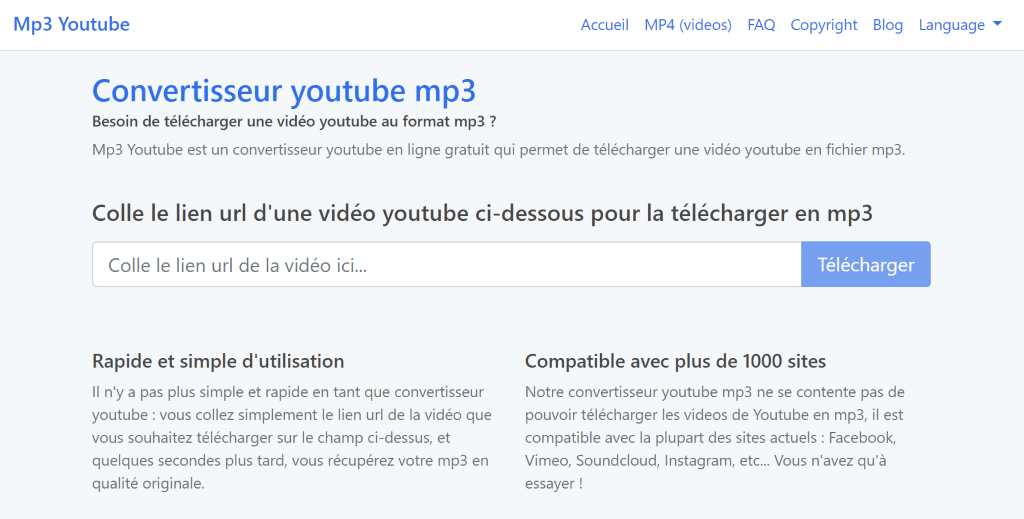This screenshot has height=519, width=1024.
Task: Focus the video URL input field
Action: tap(447, 264)
